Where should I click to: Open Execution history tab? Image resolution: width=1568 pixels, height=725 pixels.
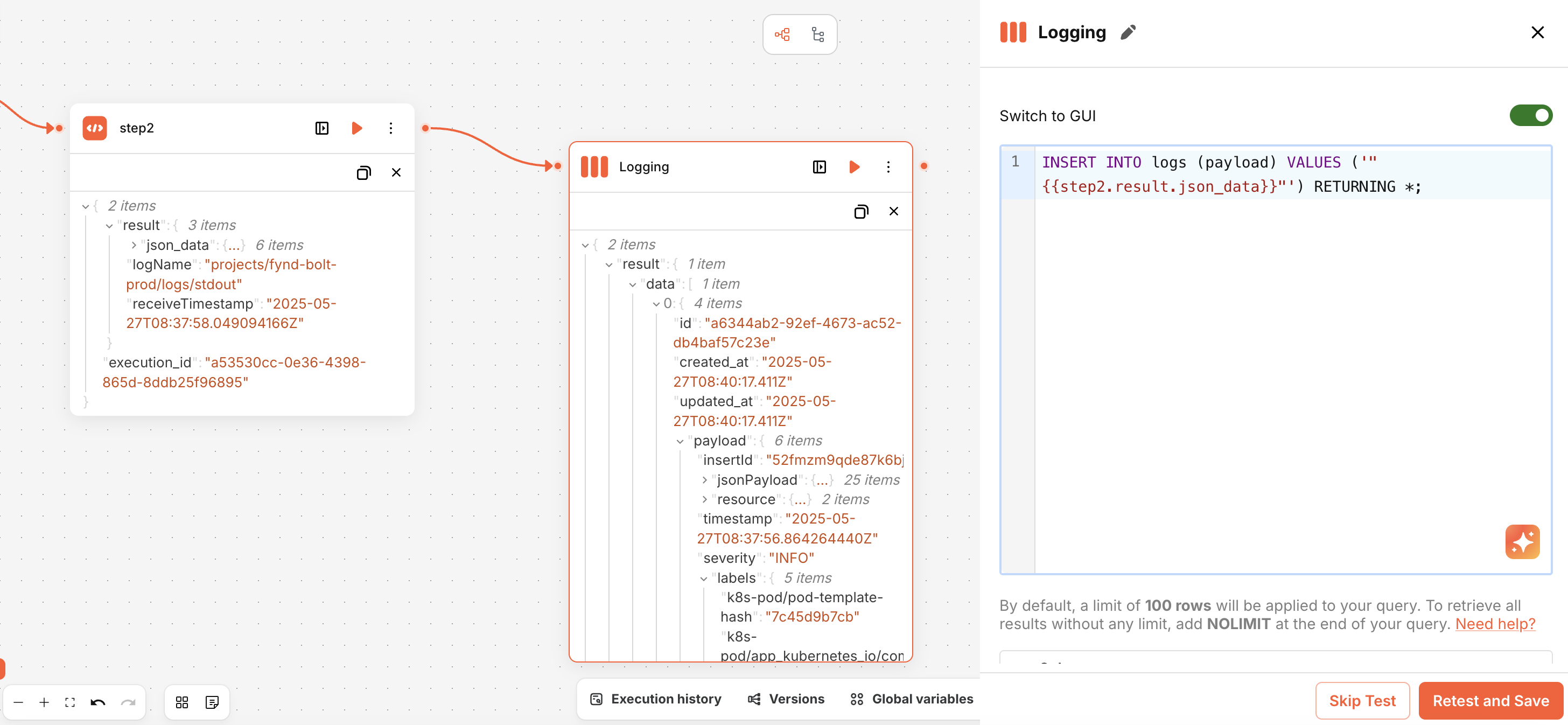point(655,700)
